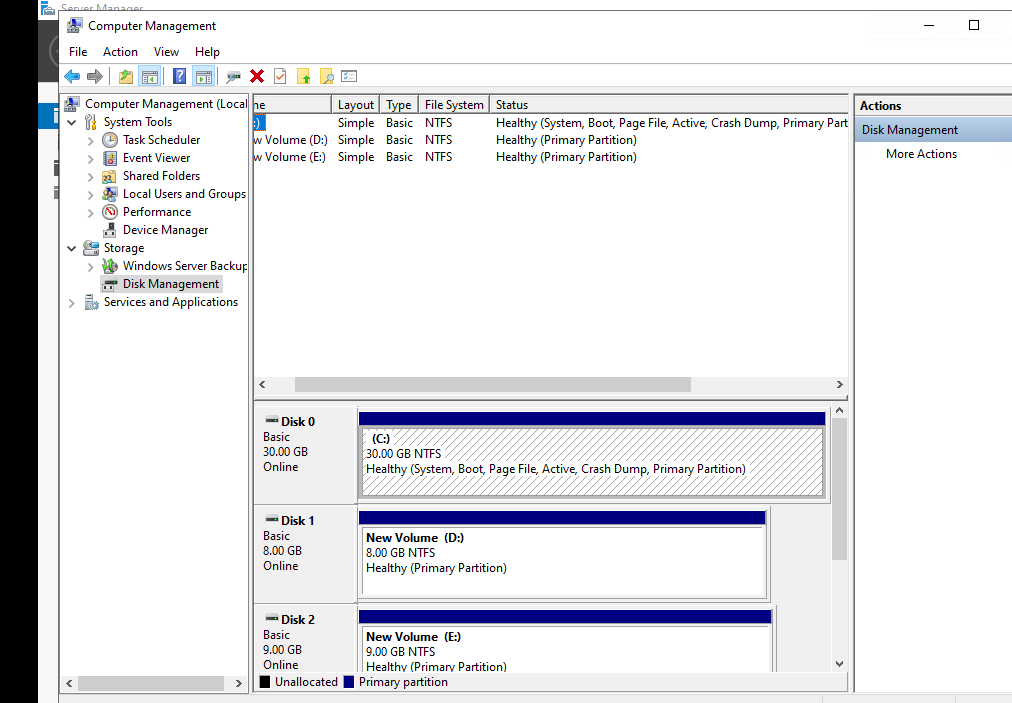Click the Shared Folders icon
1012x703 pixels.
click(x=110, y=176)
